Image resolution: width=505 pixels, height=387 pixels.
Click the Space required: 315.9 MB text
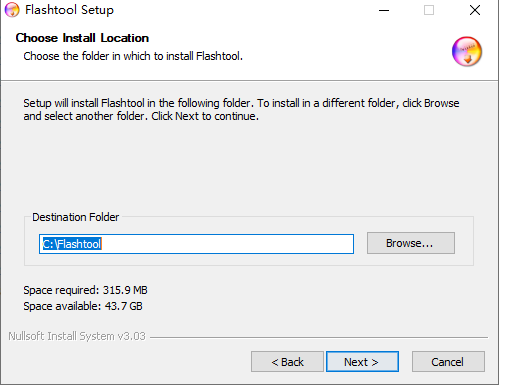(85, 290)
